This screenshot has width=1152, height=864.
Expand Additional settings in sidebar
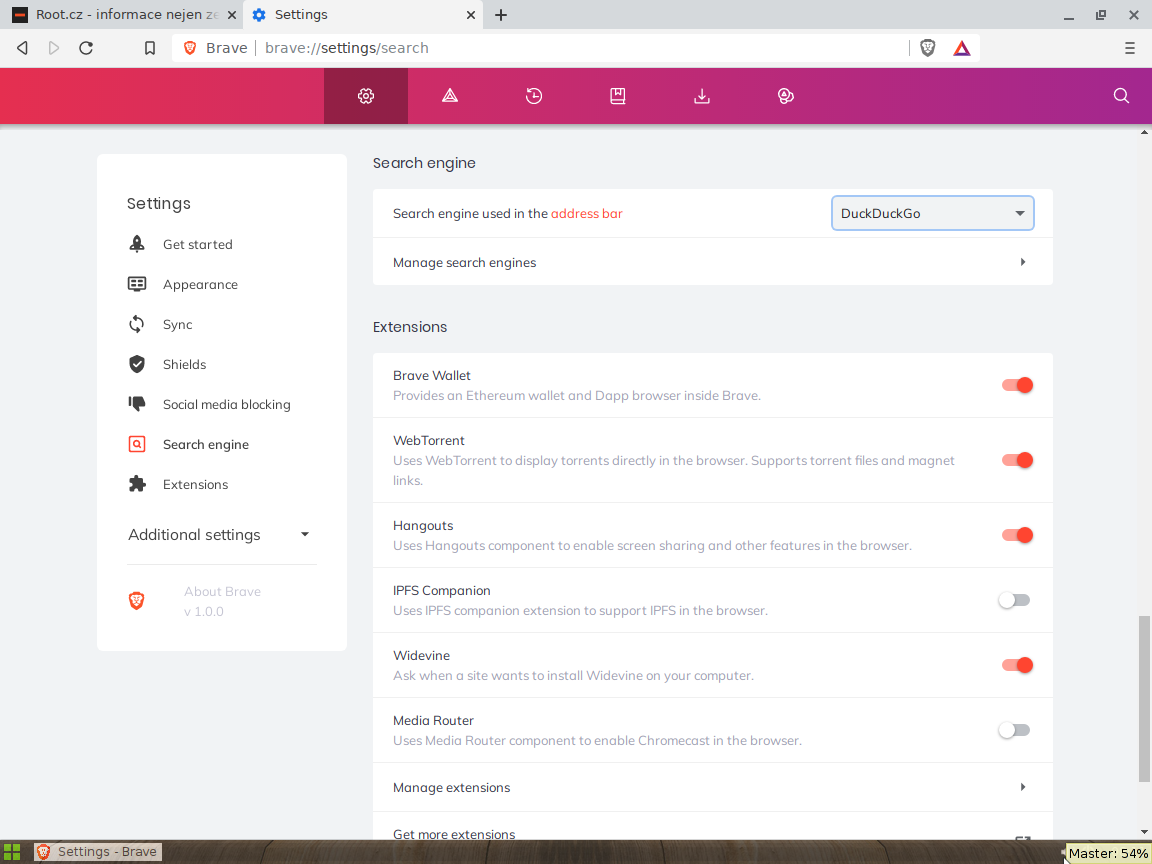click(220, 535)
